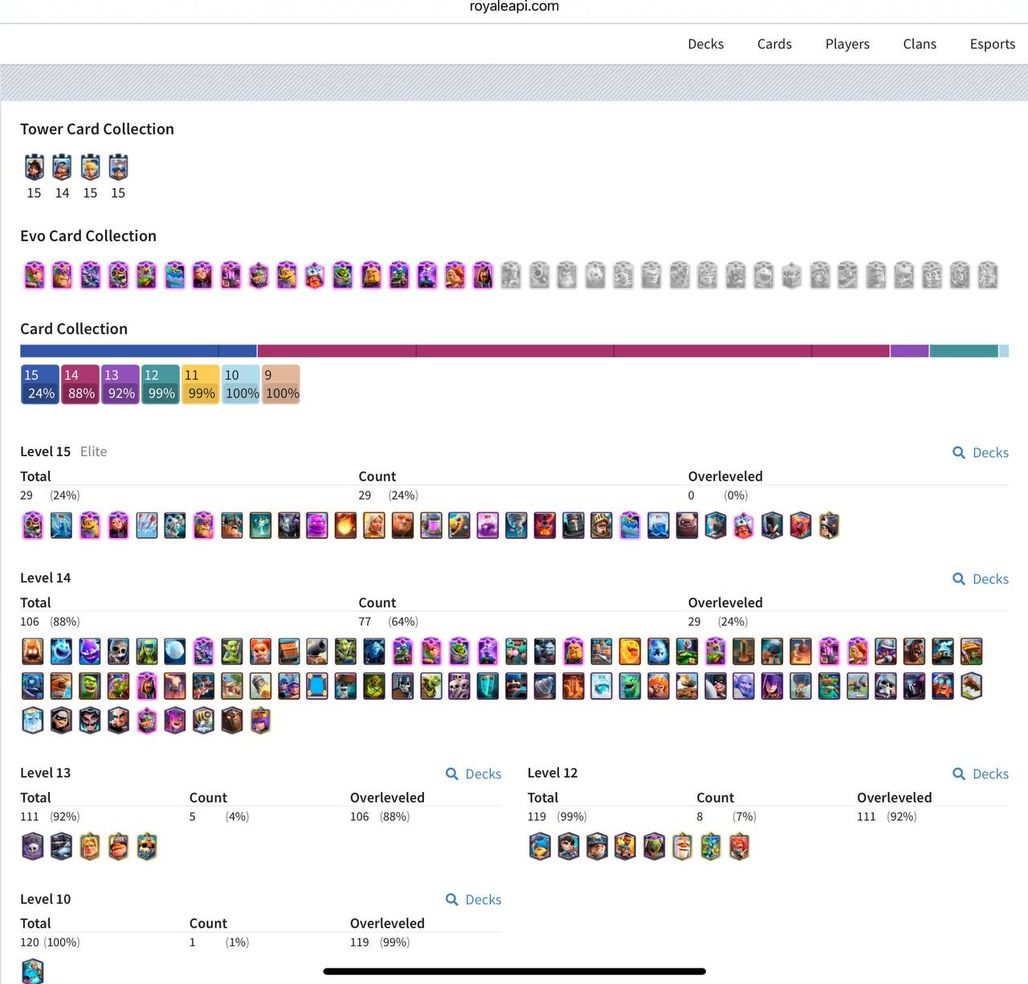Select the purple level 13 badge

click(120, 384)
